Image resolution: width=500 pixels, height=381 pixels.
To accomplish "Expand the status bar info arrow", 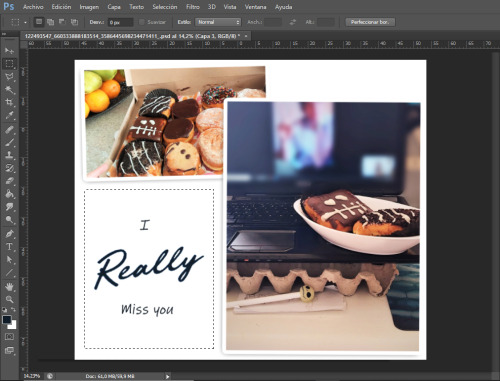I will (167, 376).
